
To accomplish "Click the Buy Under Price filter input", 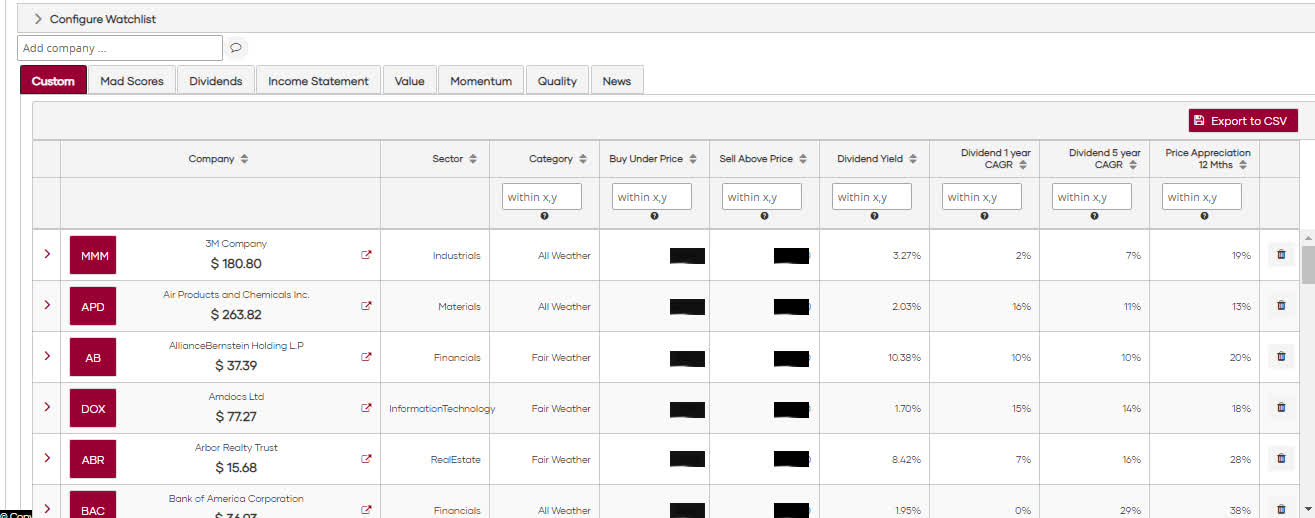I will [652, 197].
